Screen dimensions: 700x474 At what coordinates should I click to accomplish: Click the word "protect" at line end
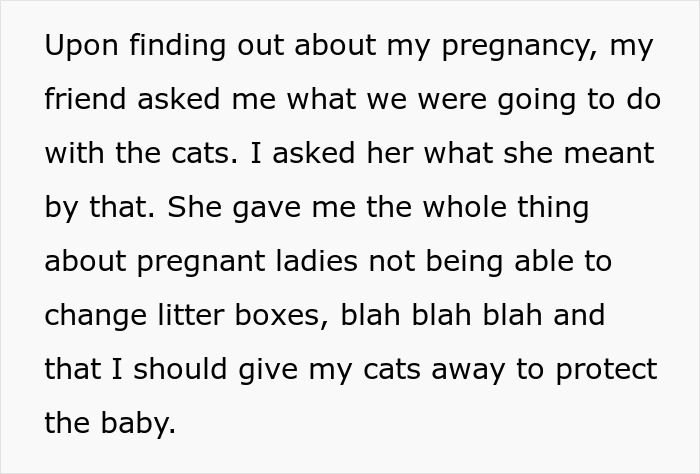click(x=604, y=370)
